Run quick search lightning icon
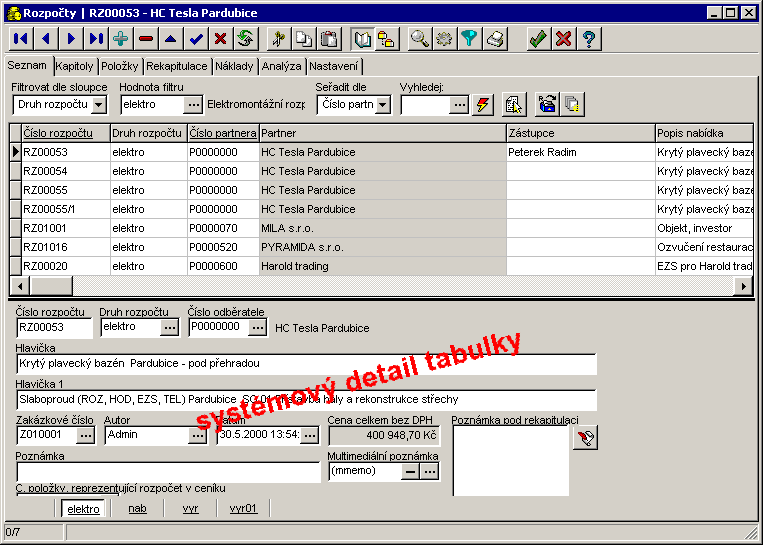 pos(483,105)
